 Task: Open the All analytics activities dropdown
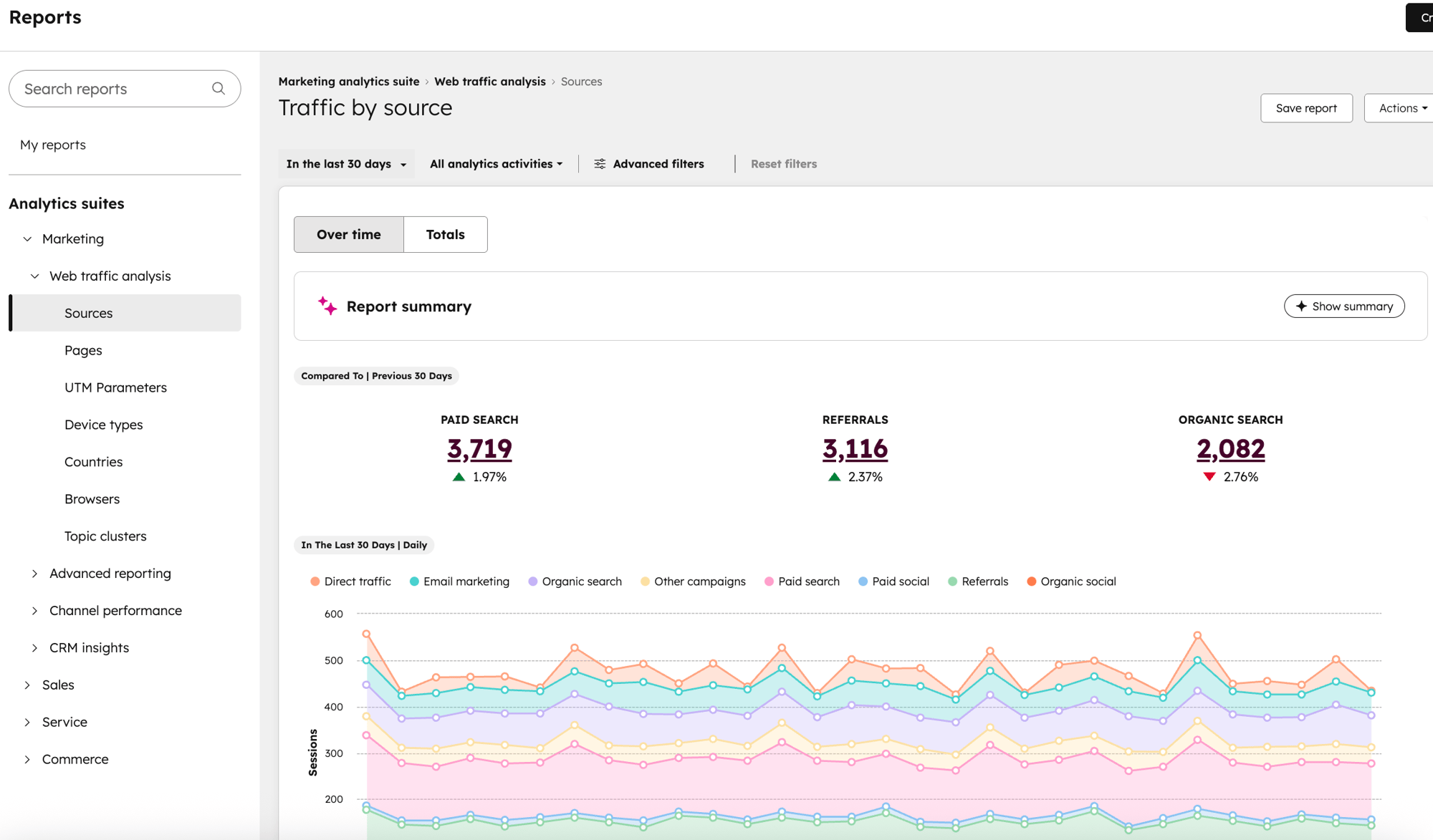(x=496, y=163)
